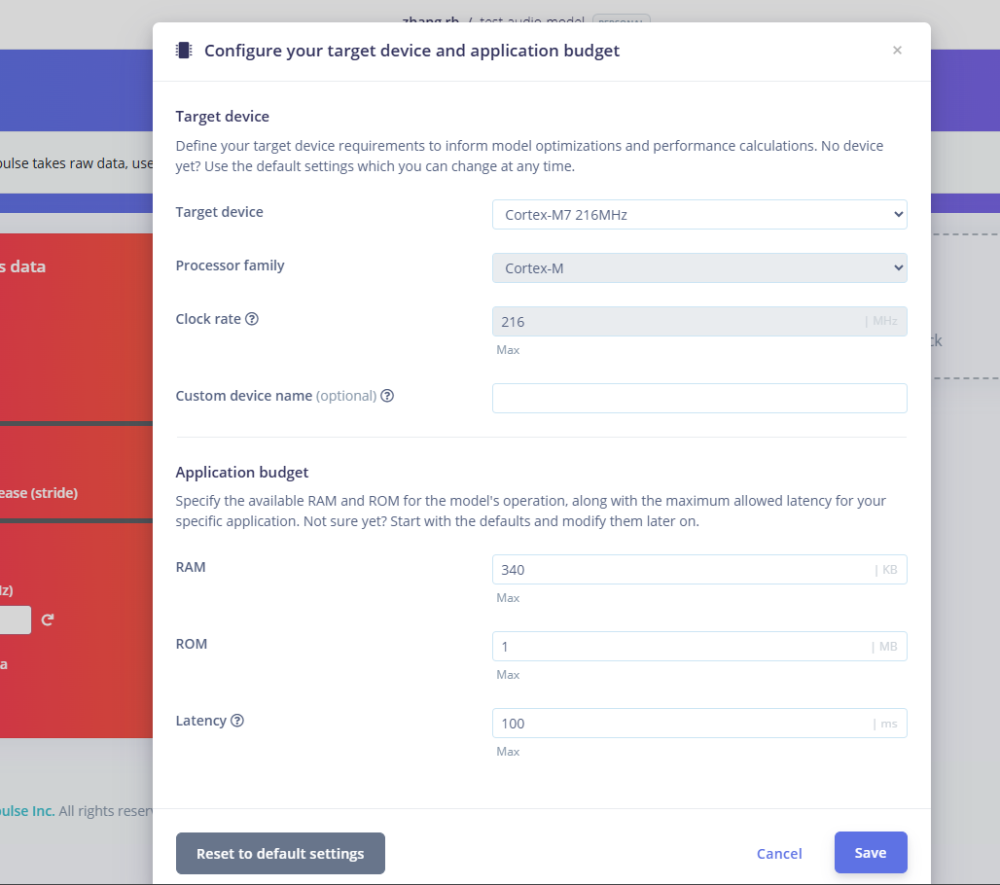1000x885 pixels.
Task: Click the ms unit label in Latency field
Action: 886,723
